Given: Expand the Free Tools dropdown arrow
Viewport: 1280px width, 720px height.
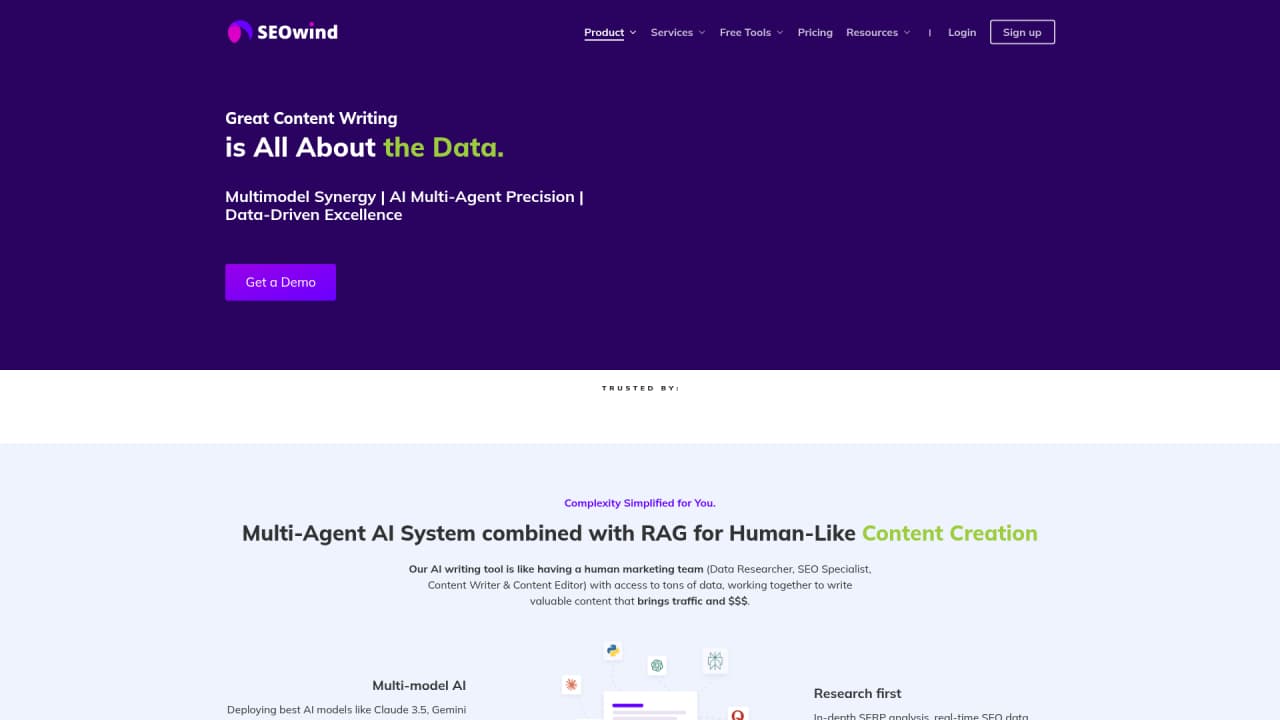Looking at the screenshot, I should pos(780,33).
